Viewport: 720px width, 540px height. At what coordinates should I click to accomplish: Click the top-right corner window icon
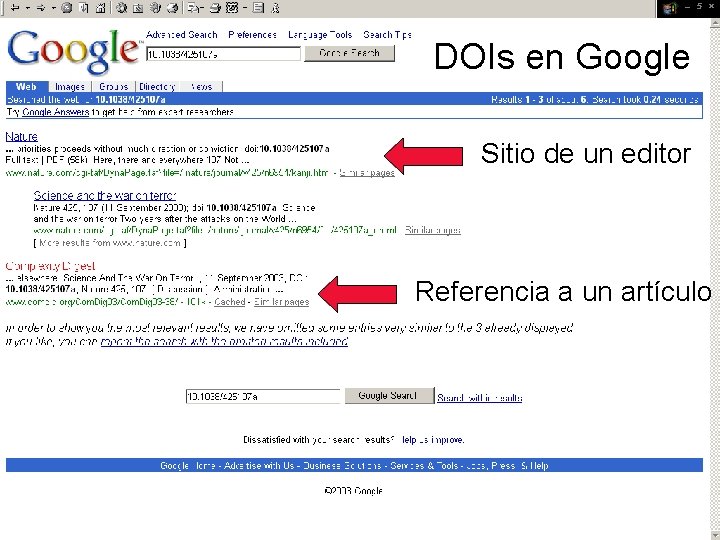tap(669, 8)
